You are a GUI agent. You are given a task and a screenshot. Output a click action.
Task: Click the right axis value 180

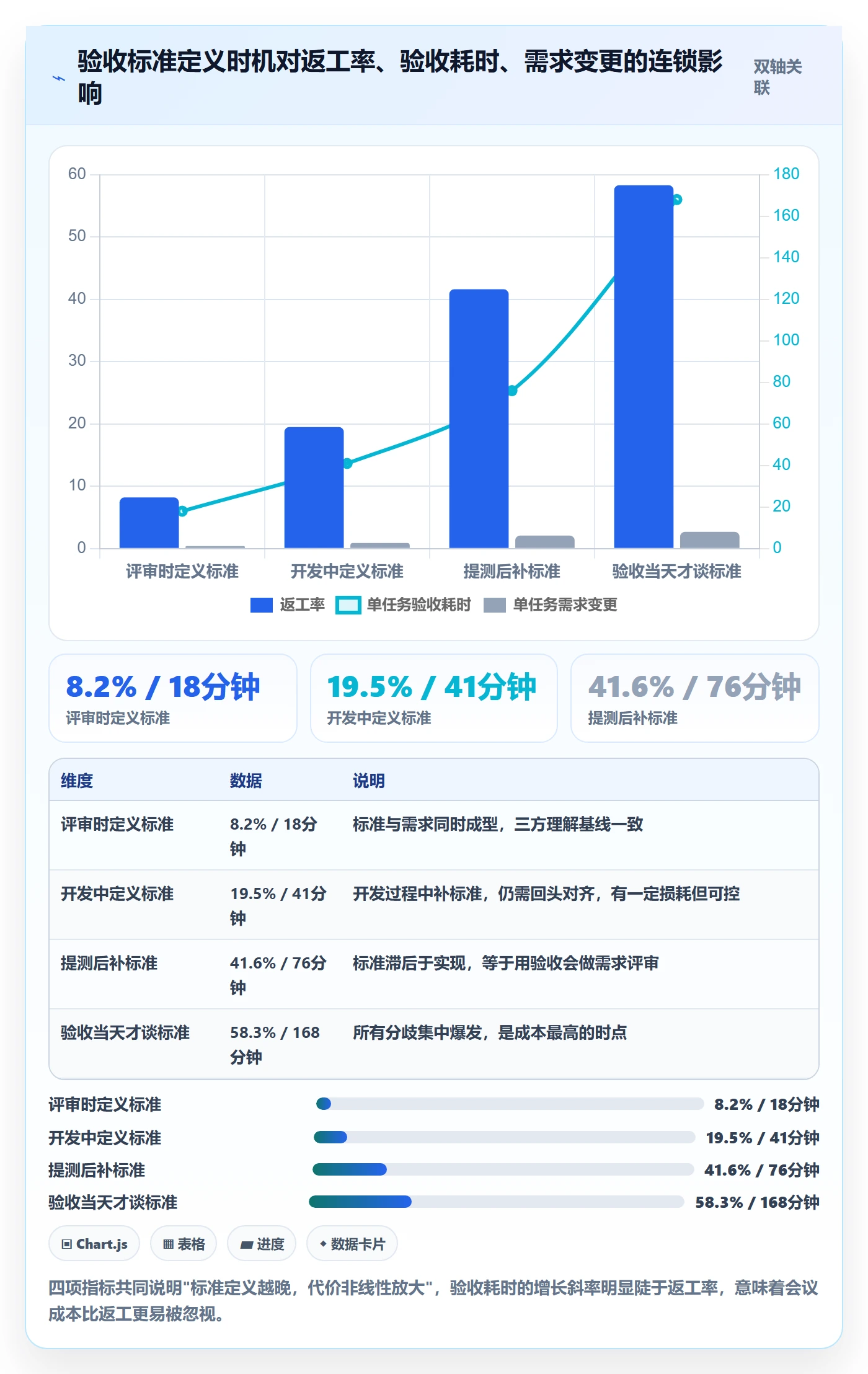pos(786,174)
